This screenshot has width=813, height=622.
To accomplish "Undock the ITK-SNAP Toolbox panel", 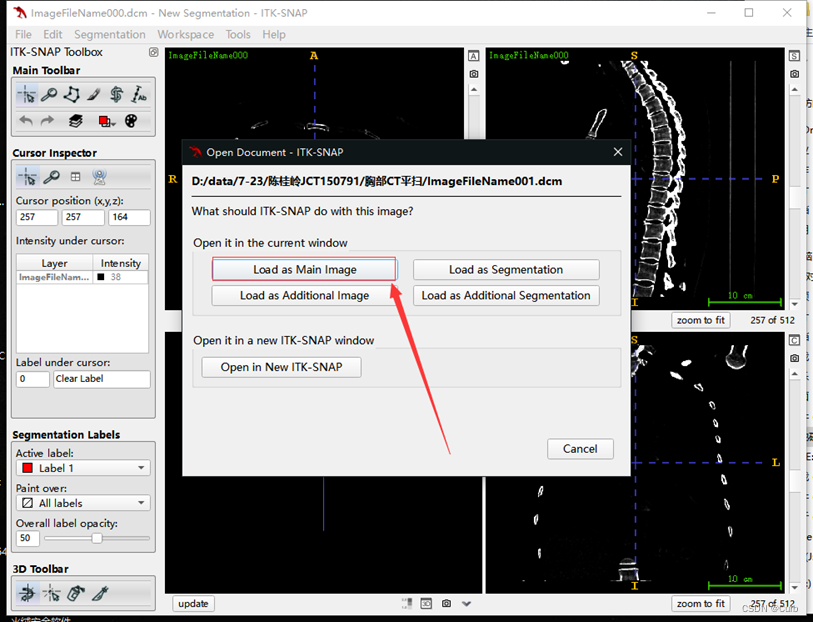I will [x=153, y=52].
